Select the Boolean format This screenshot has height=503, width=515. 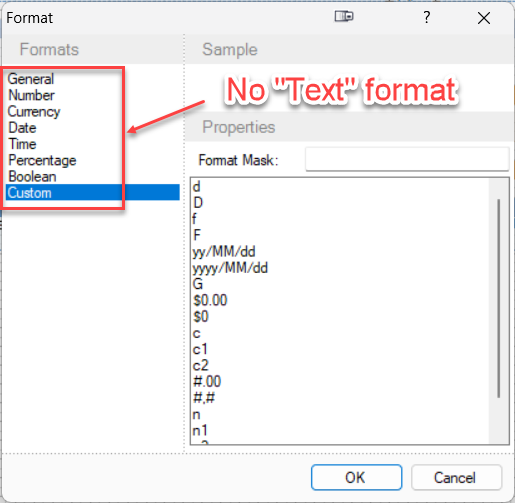point(32,177)
